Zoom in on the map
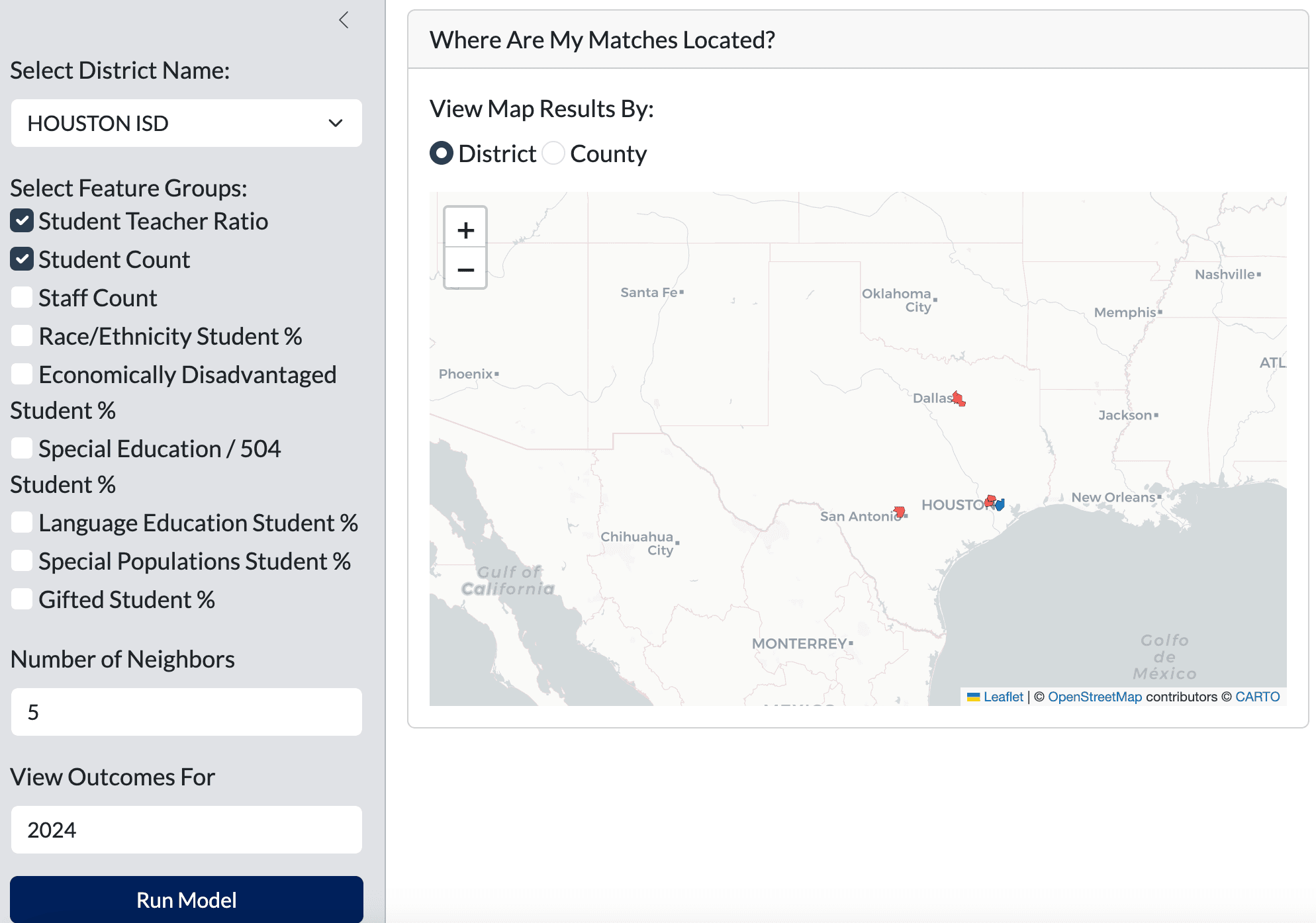Viewport: 1316px width, 923px height. [x=465, y=230]
